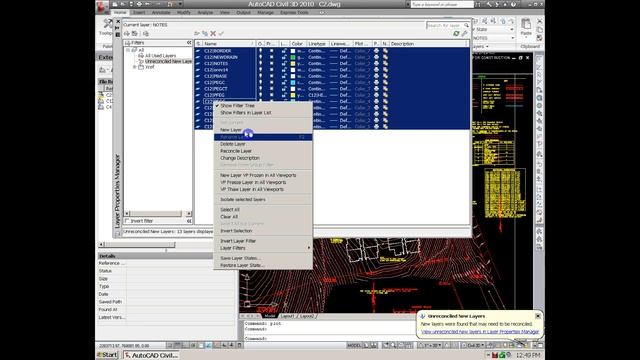Click AutoCAD Civil taskbar button
Screen dimensions: 640x360
pyautogui.click(x=151, y=355)
